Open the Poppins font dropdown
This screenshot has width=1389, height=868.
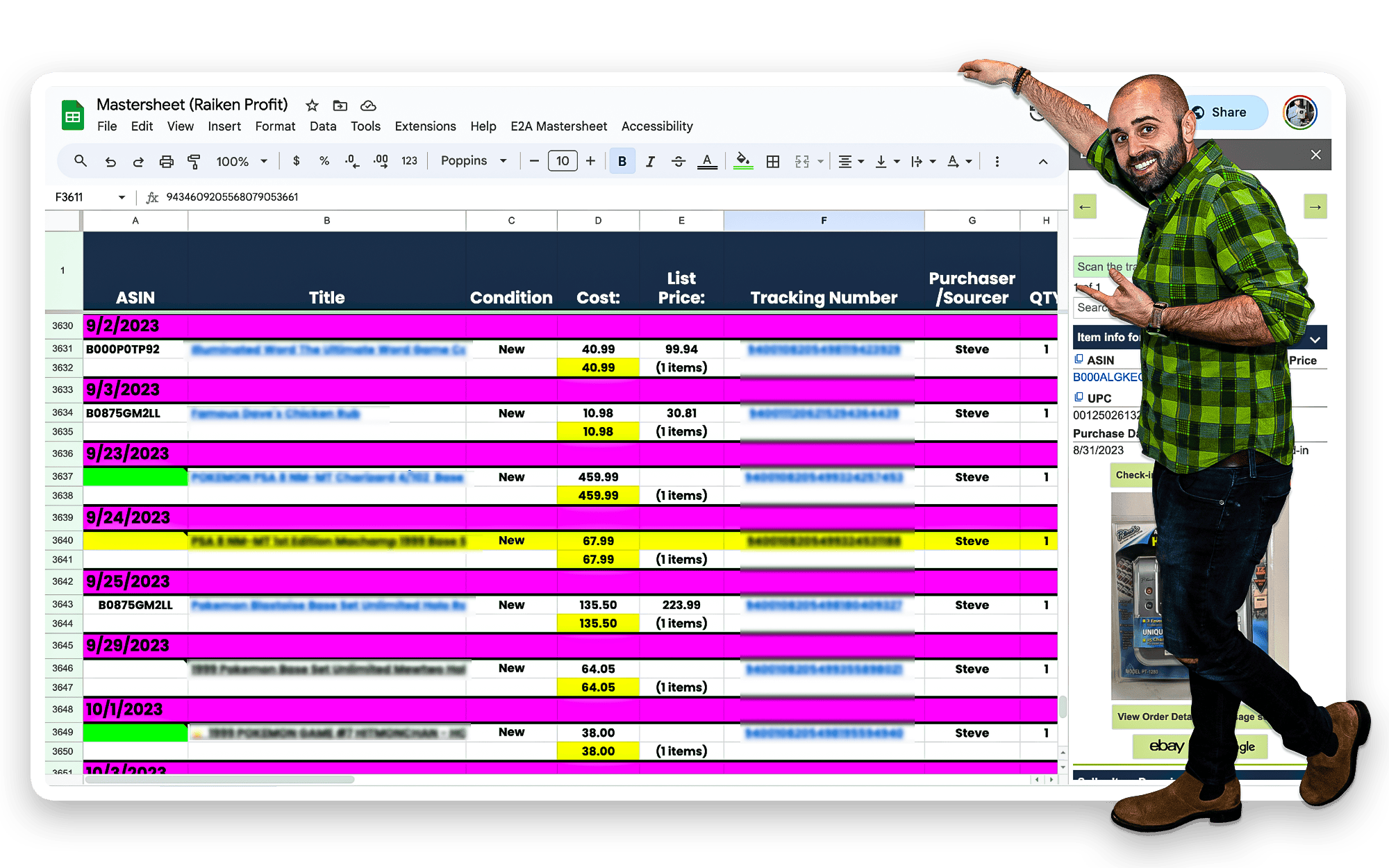pyautogui.click(x=474, y=161)
